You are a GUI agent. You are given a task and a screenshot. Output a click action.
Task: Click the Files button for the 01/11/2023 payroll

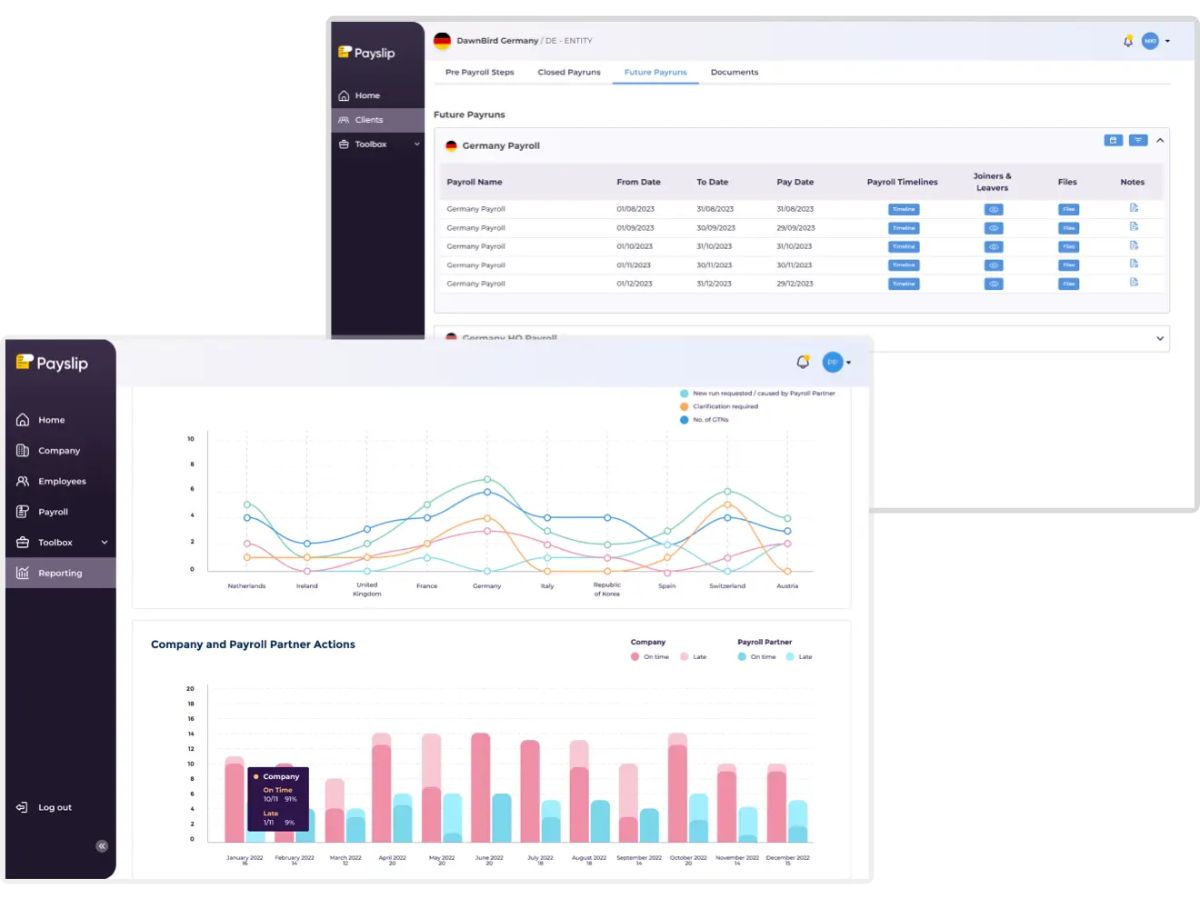1069,265
